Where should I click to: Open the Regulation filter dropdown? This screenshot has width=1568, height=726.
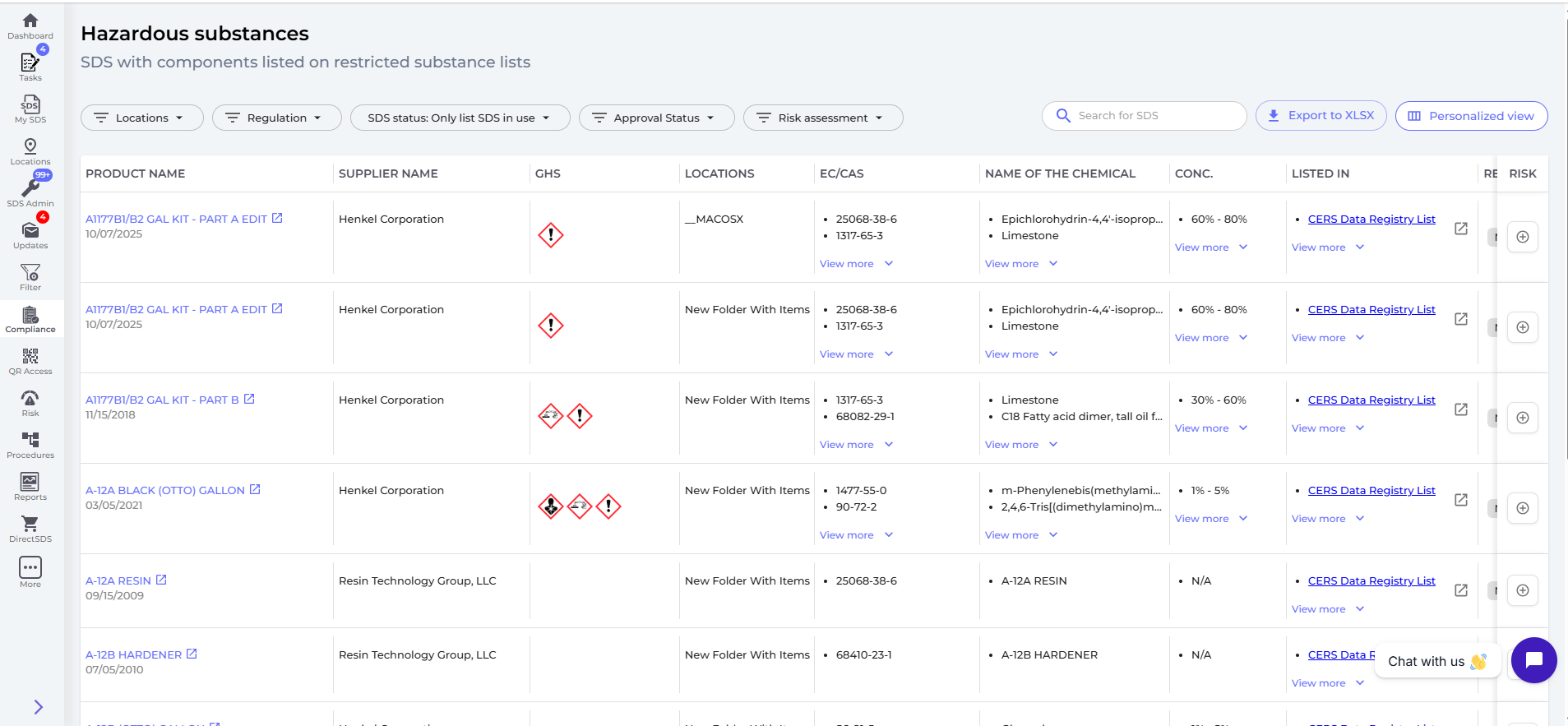(276, 118)
